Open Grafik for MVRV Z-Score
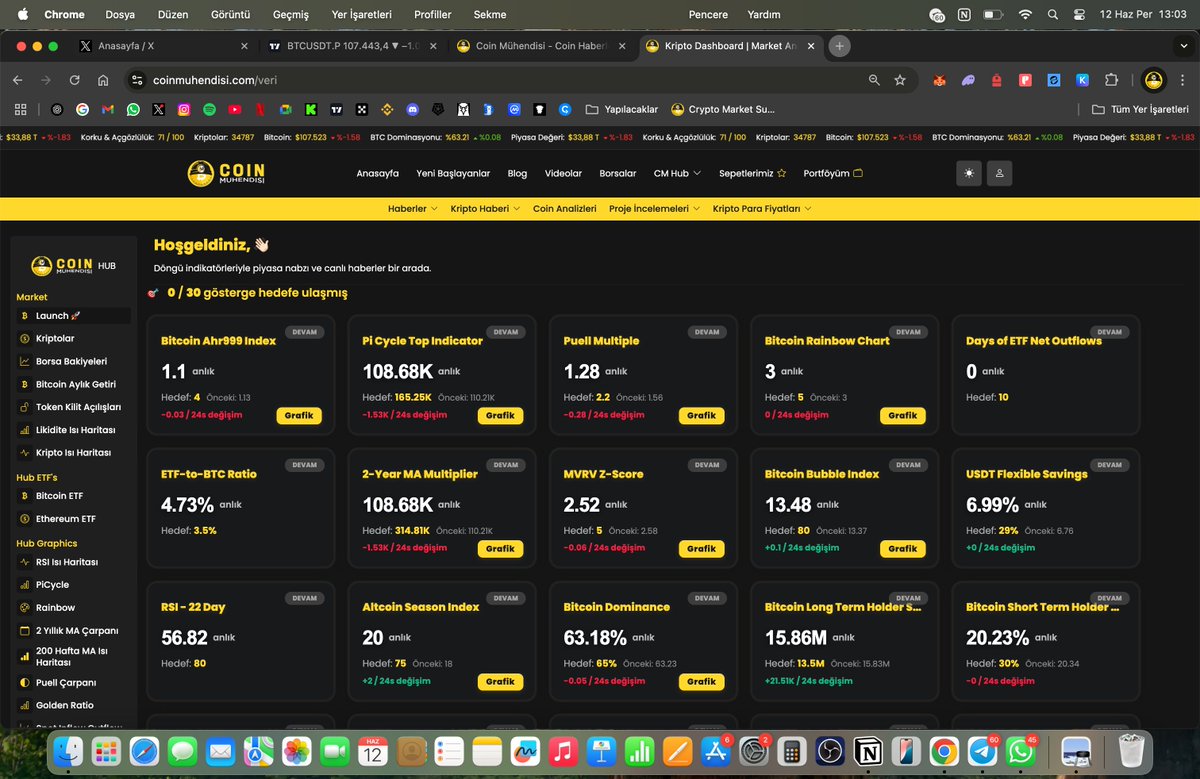 click(x=701, y=548)
